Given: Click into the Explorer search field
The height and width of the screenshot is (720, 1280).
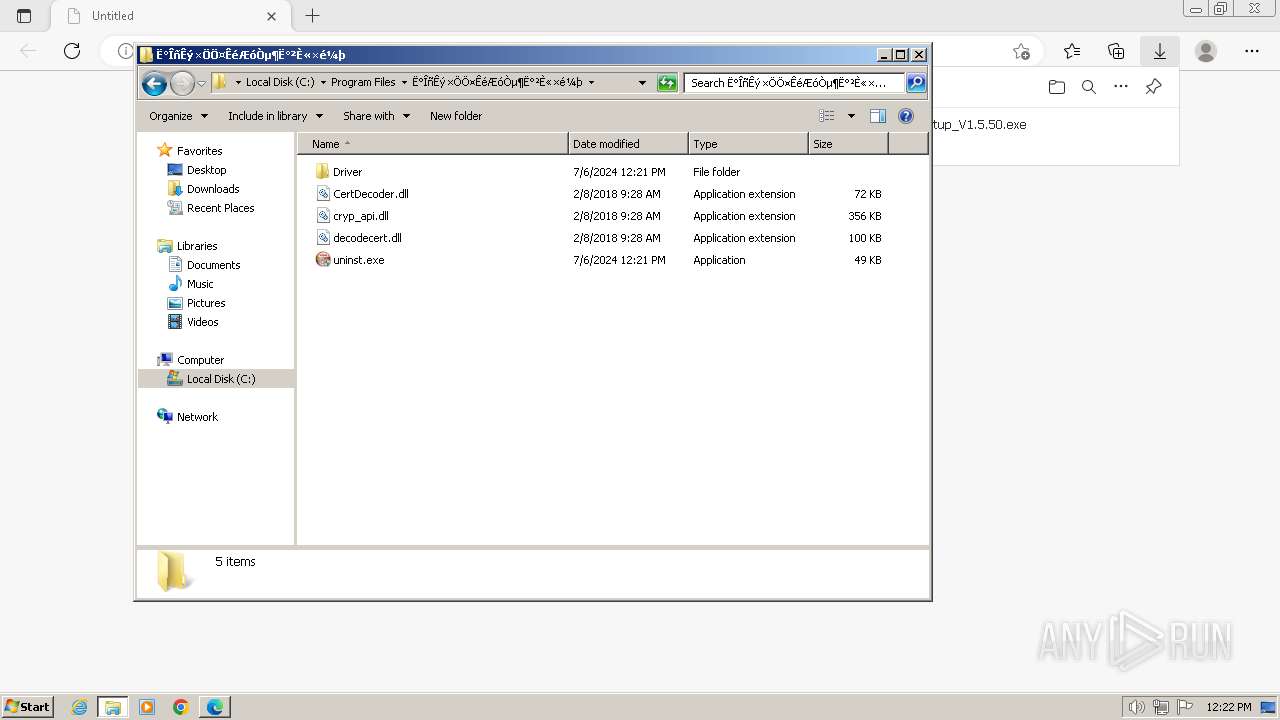Looking at the screenshot, I should 794,83.
